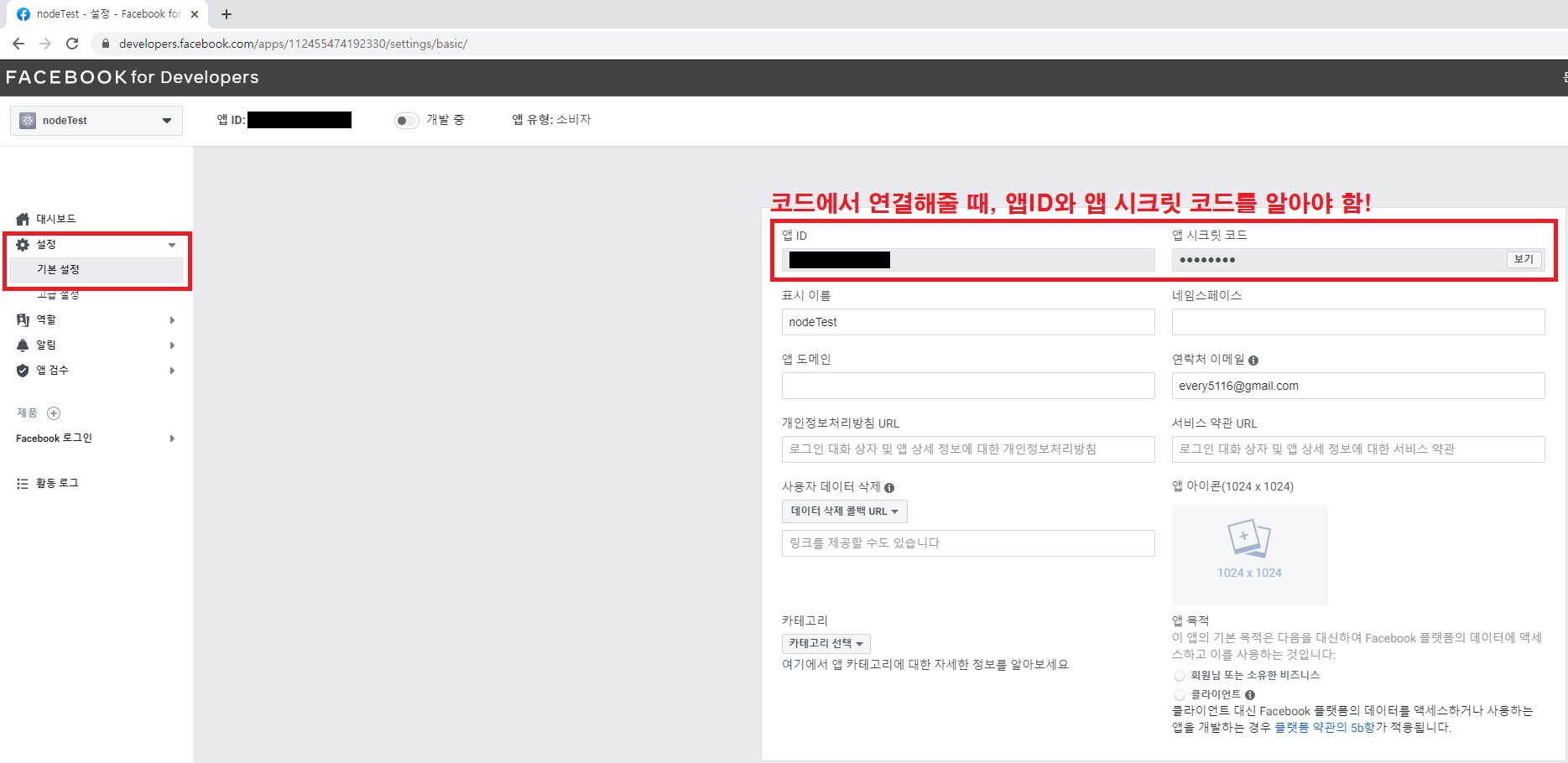Click the nodeTest app gear icon

click(x=28, y=121)
